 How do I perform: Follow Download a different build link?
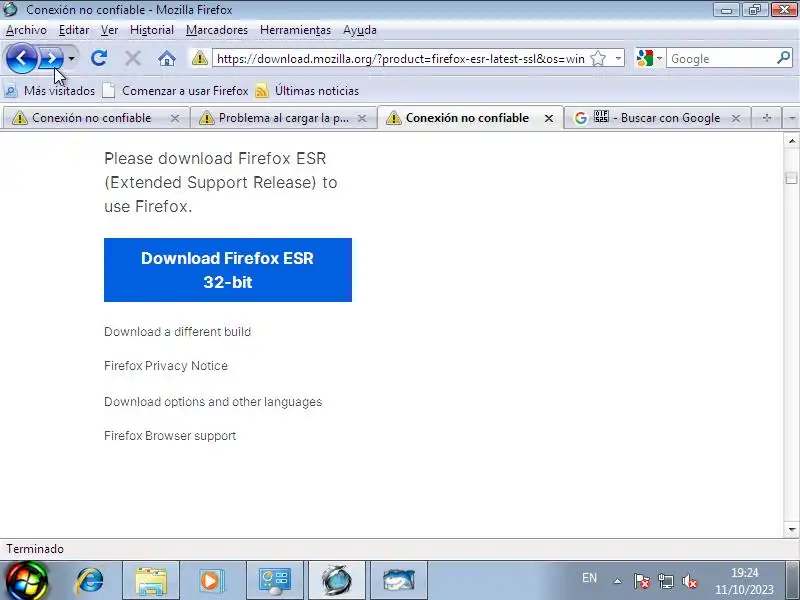tap(178, 332)
